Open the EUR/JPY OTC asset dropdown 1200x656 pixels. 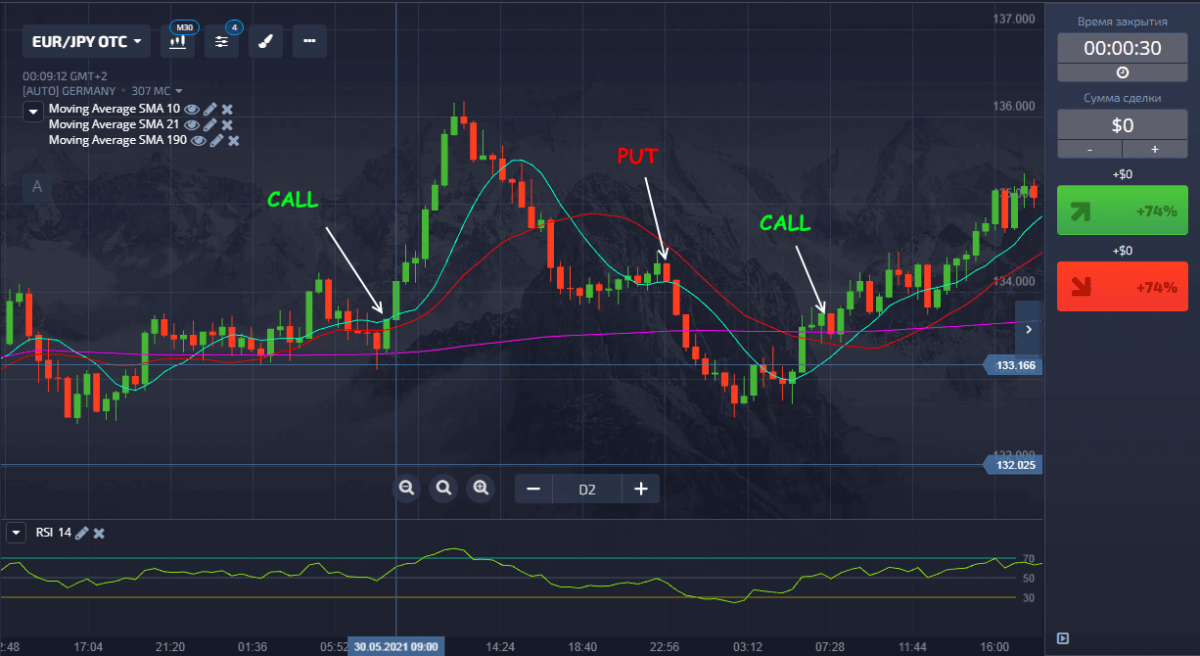pos(86,42)
